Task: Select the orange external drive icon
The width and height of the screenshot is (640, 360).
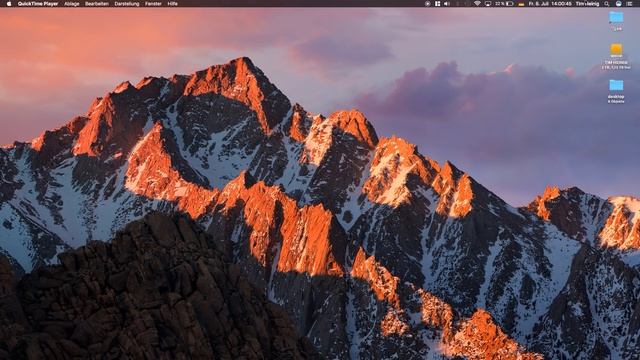Action: click(x=616, y=50)
